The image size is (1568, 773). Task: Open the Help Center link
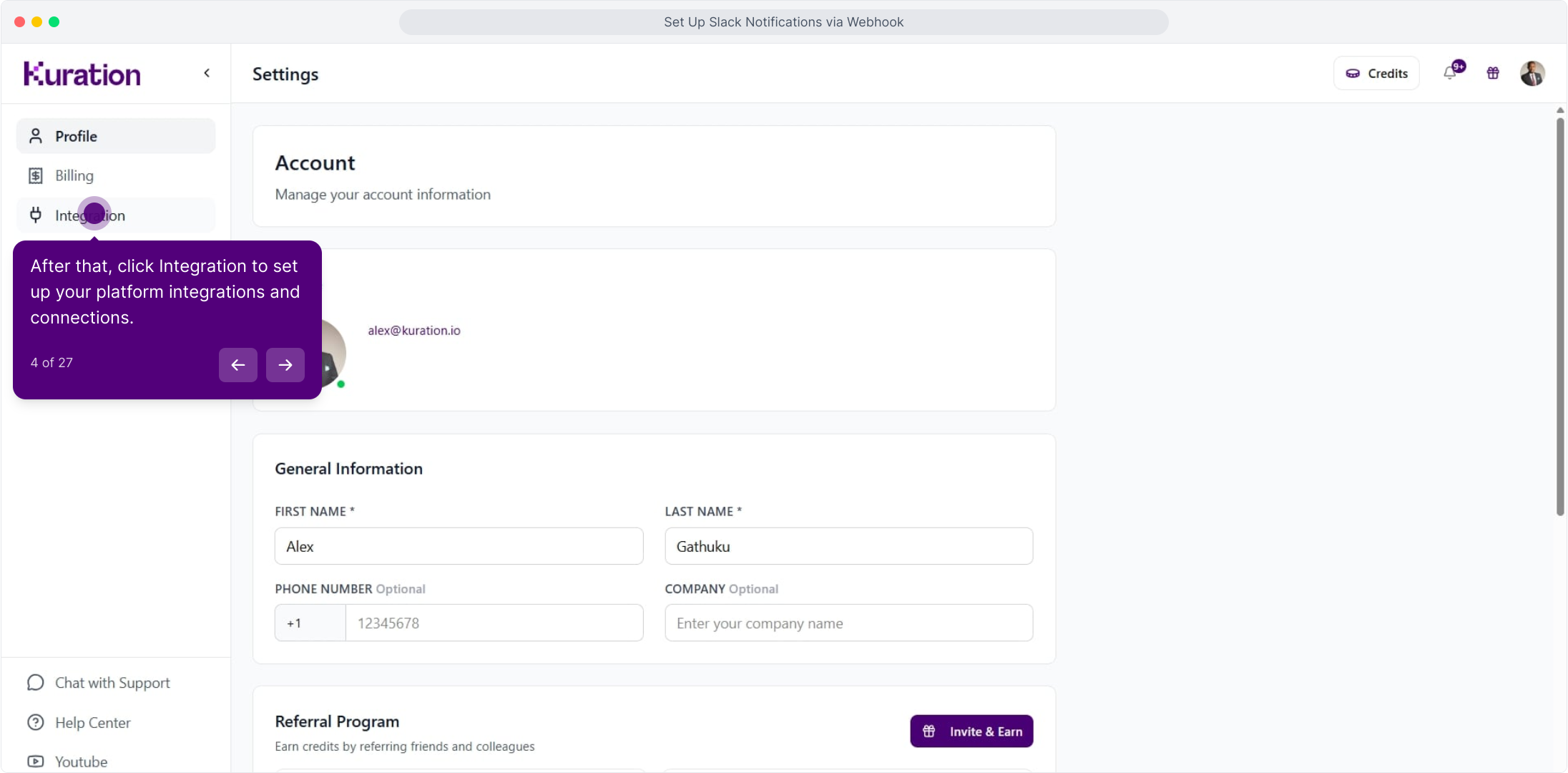79,722
